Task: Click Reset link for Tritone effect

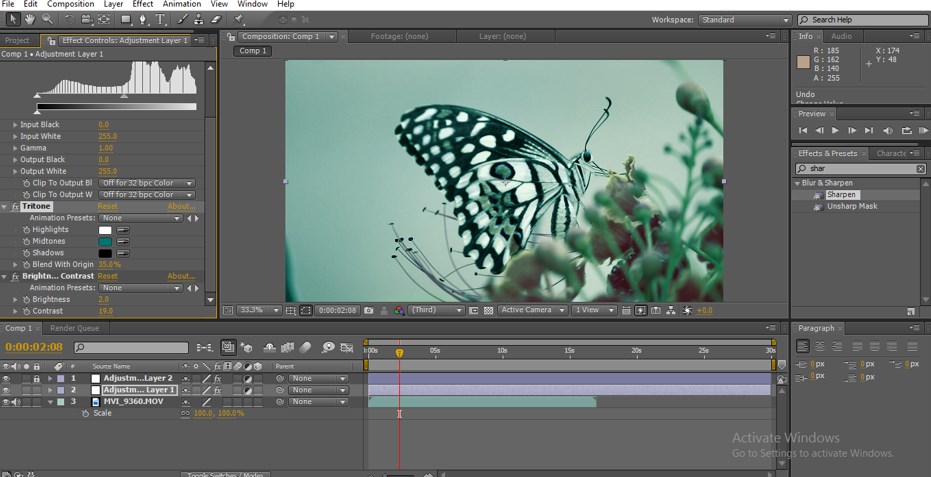Action: coord(107,206)
